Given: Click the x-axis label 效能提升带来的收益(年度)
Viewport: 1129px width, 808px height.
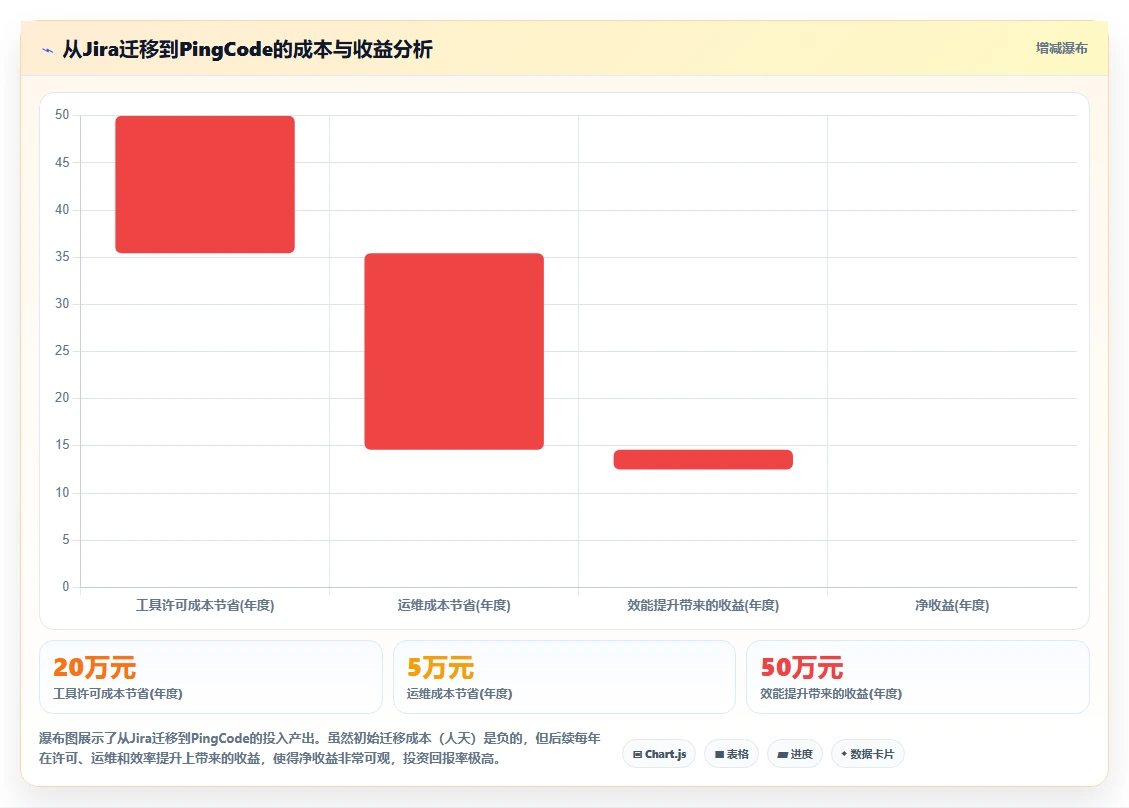Looking at the screenshot, I should tap(703, 606).
